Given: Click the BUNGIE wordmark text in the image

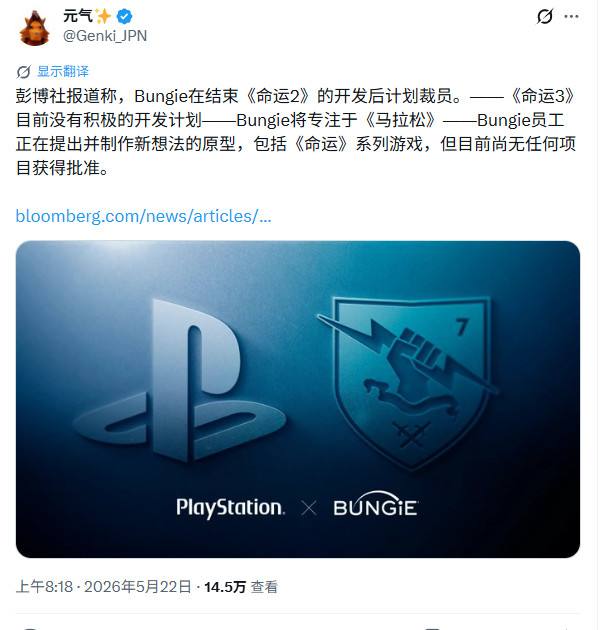Looking at the screenshot, I should tap(376, 505).
